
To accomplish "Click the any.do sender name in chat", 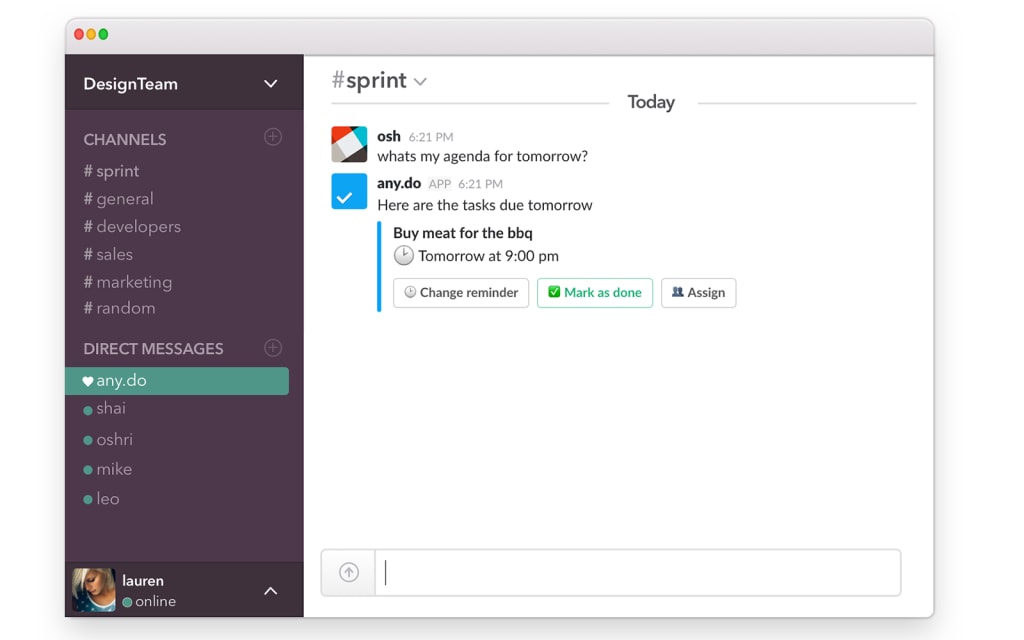I will [399, 184].
